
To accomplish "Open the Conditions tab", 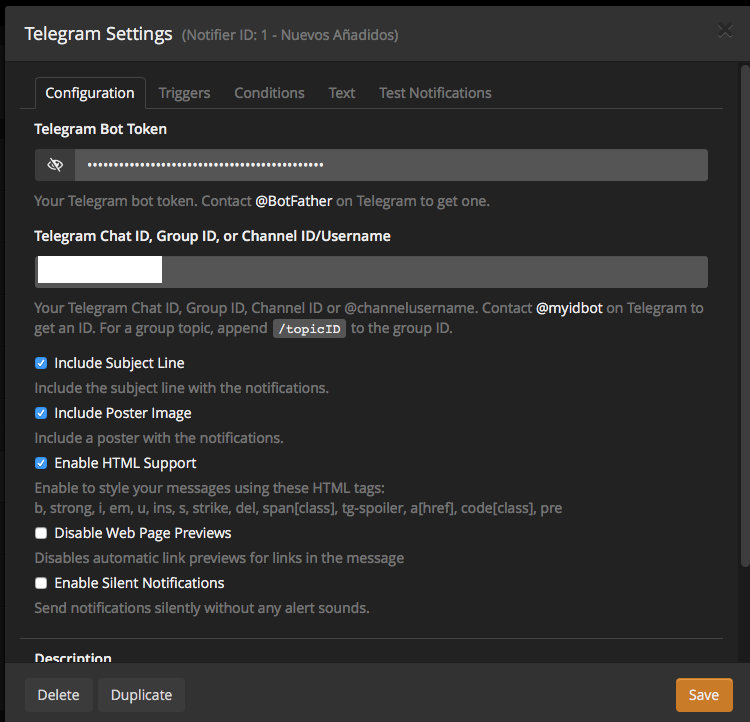I will point(269,93).
